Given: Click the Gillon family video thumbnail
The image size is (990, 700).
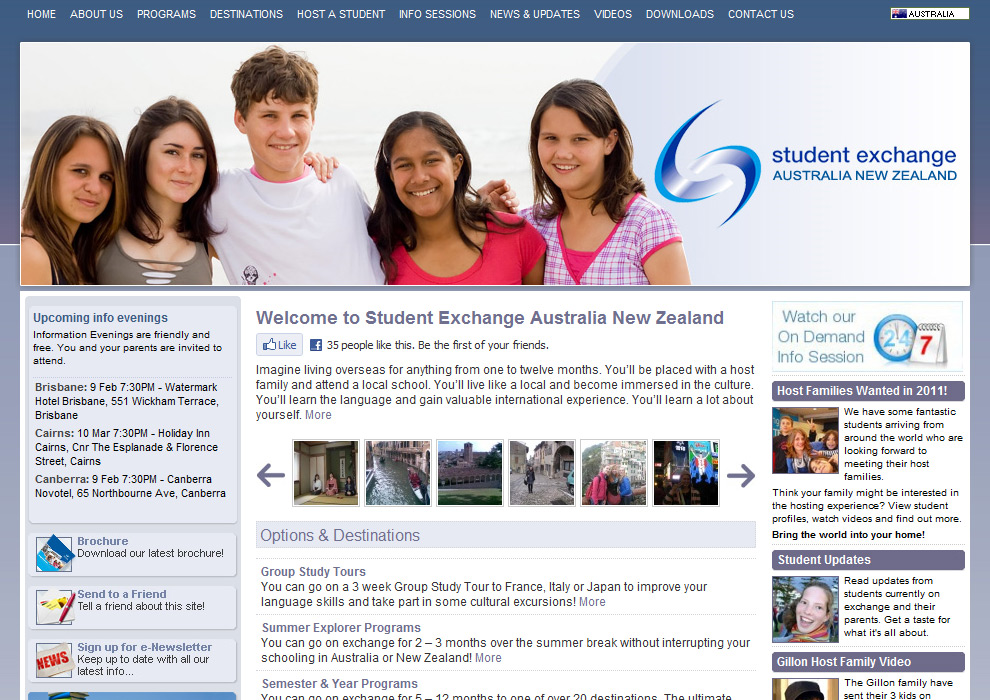Looking at the screenshot, I should (x=805, y=689).
